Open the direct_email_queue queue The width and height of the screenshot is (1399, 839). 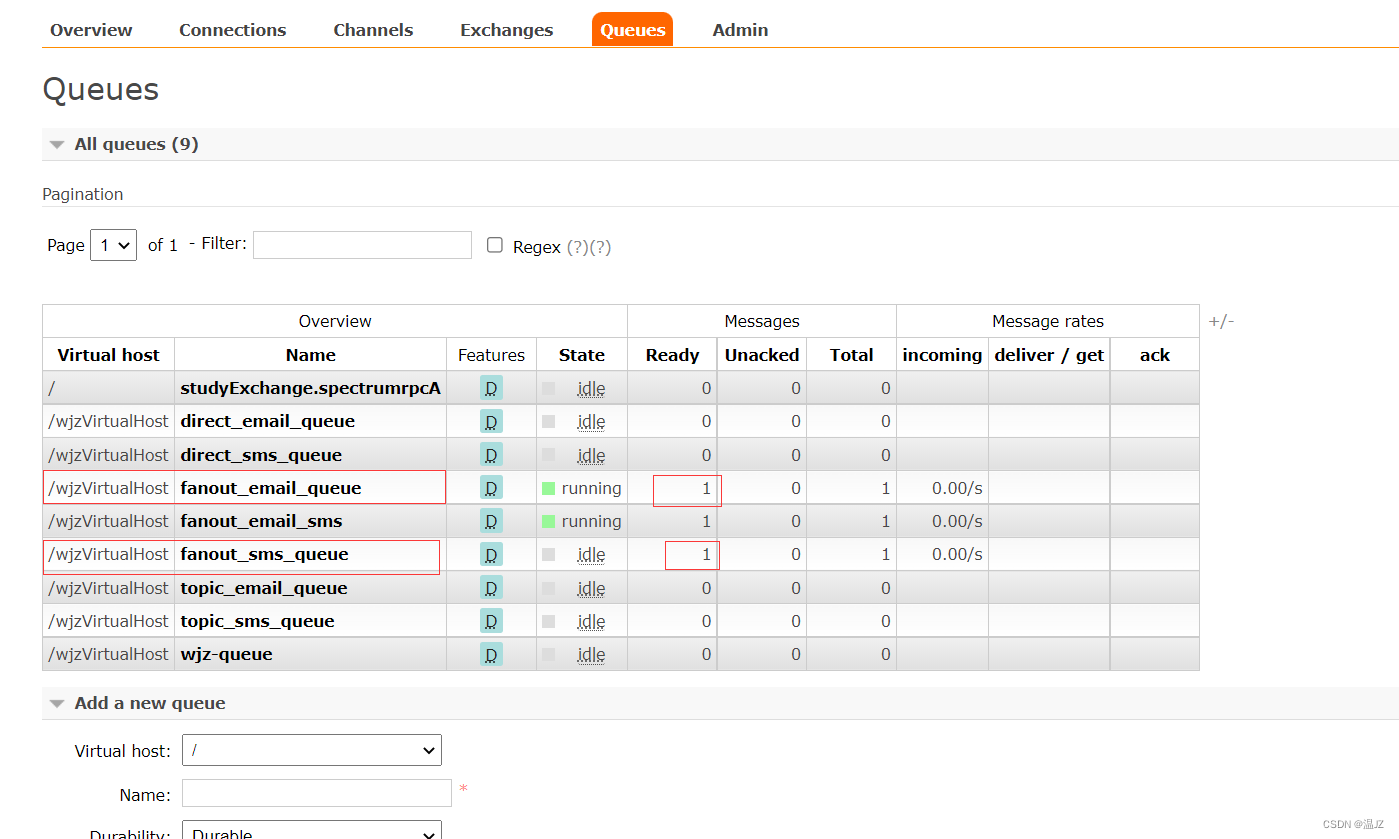coord(267,421)
